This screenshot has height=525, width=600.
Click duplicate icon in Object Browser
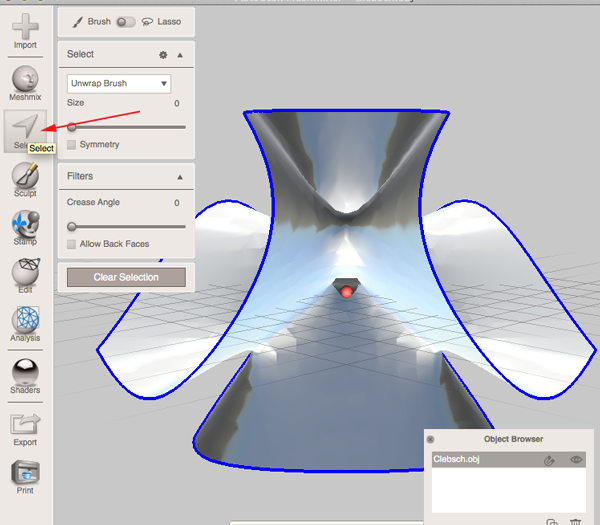[x=552, y=522]
